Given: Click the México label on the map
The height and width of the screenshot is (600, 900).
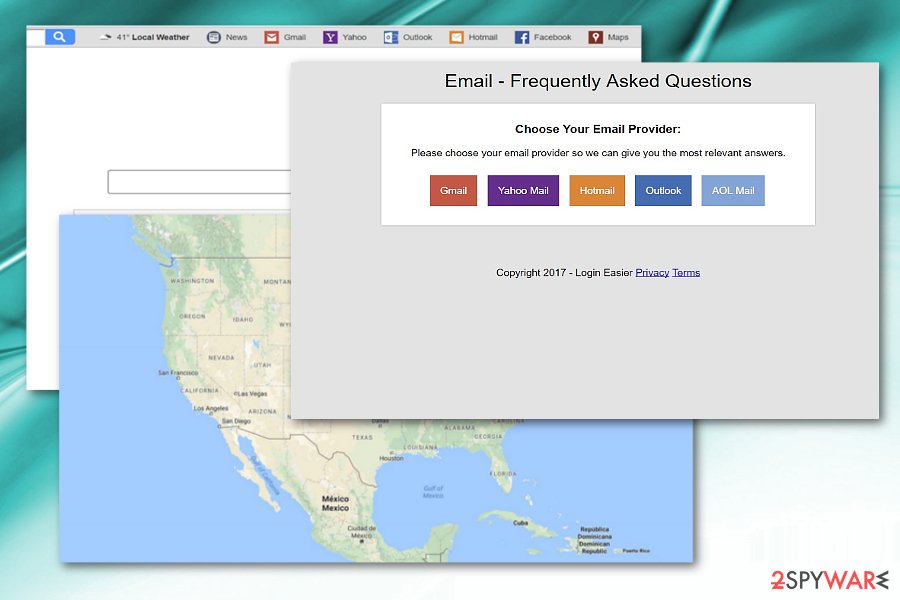Looking at the screenshot, I should 335,499.
